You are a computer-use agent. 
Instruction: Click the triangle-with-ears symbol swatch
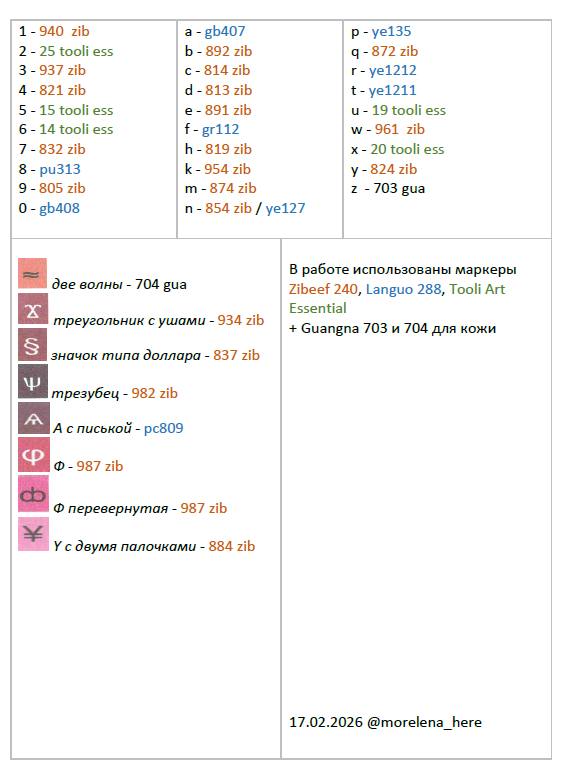pos(33,309)
